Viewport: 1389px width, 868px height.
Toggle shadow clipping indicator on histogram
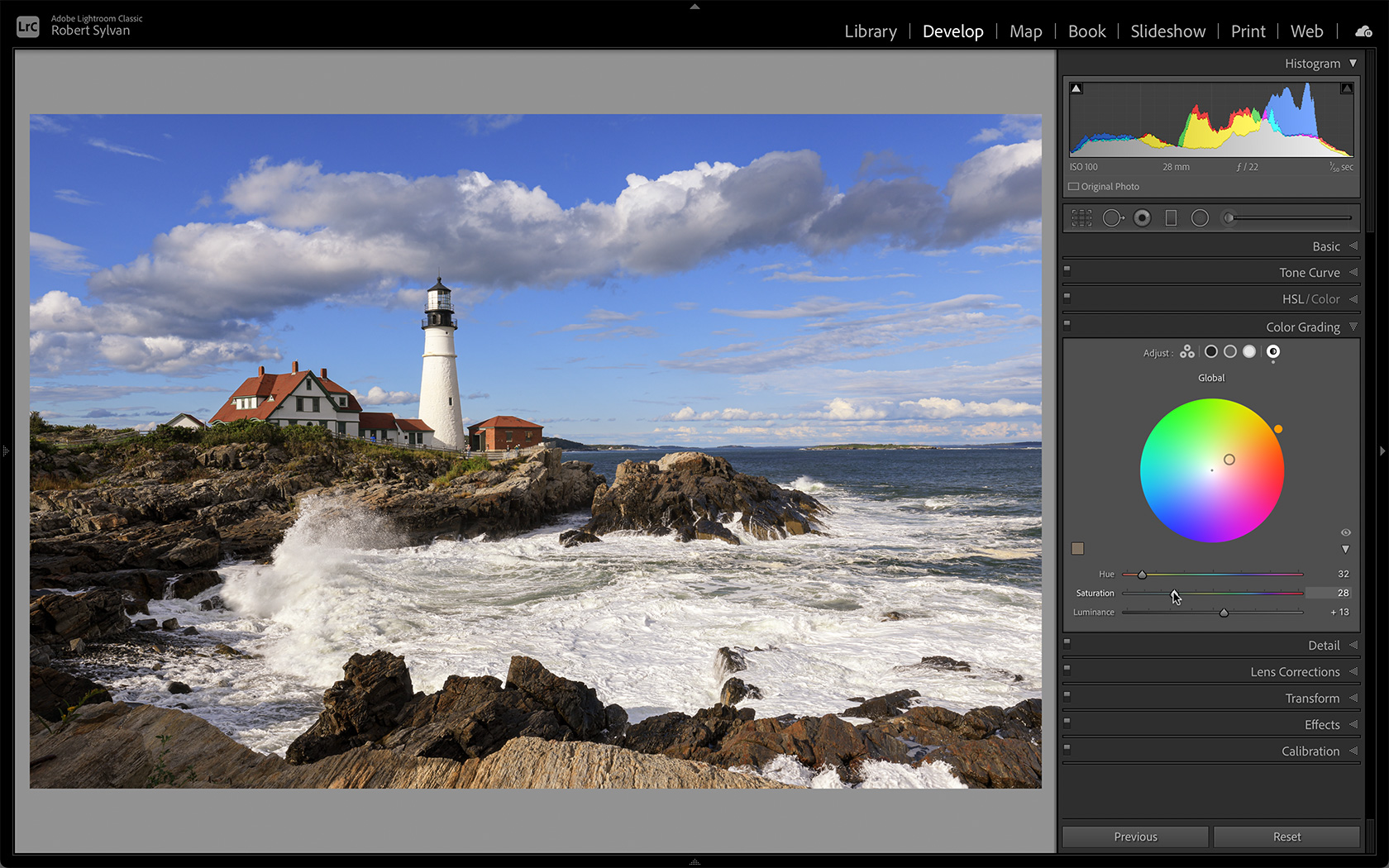click(x=1076, y=86)
